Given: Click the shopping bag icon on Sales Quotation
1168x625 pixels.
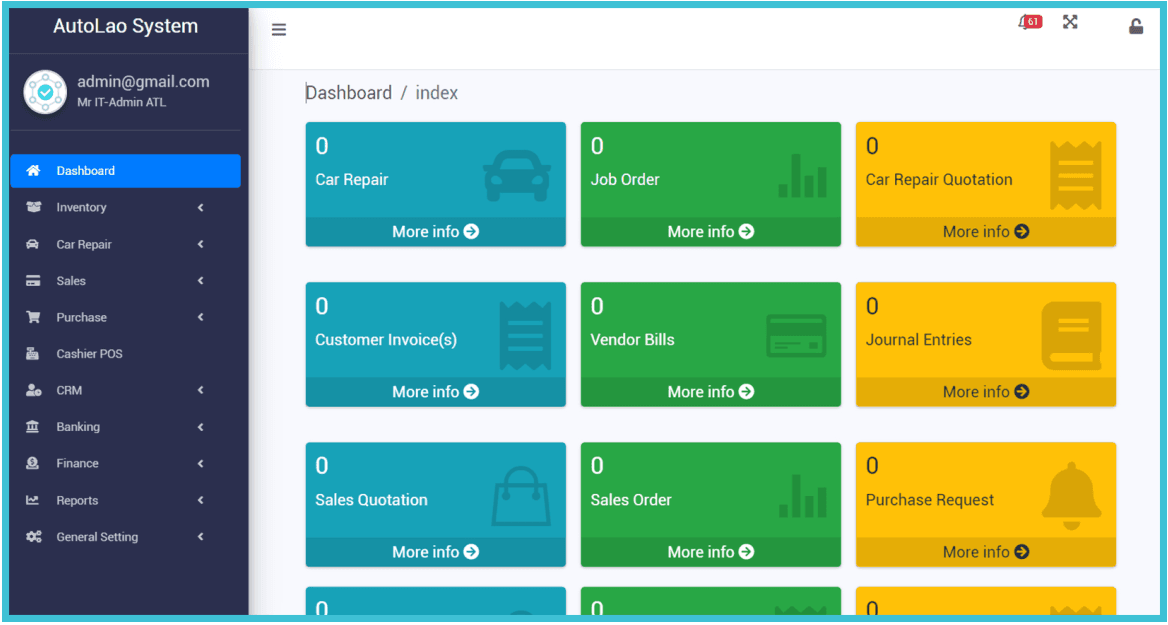Looking at the screenshot, I should tap(521, 497).
